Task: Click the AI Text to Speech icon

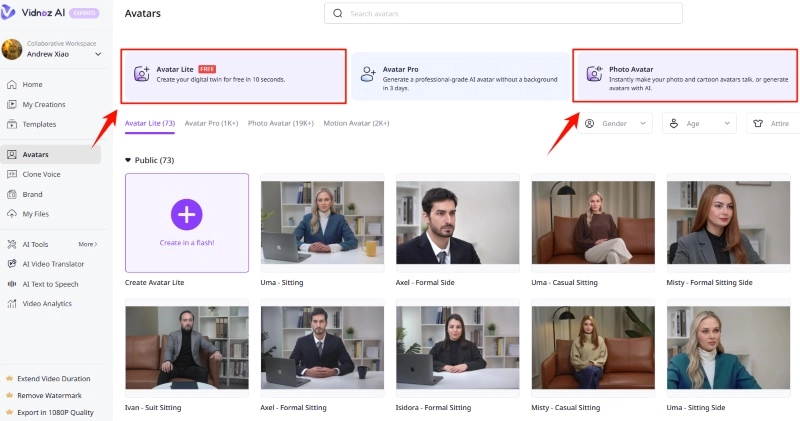Action: [12, 284]
